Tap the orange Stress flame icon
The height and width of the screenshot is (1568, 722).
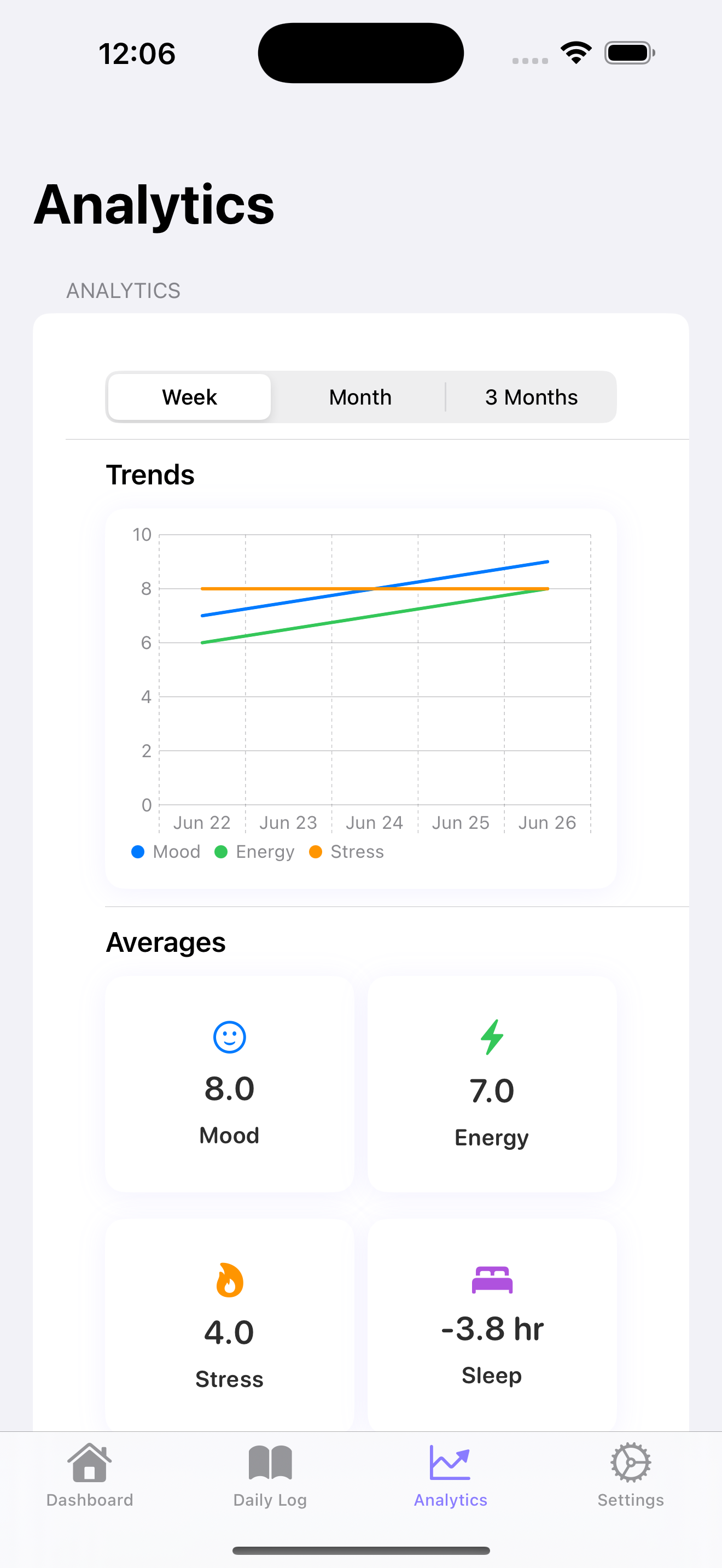(230, 1279)
